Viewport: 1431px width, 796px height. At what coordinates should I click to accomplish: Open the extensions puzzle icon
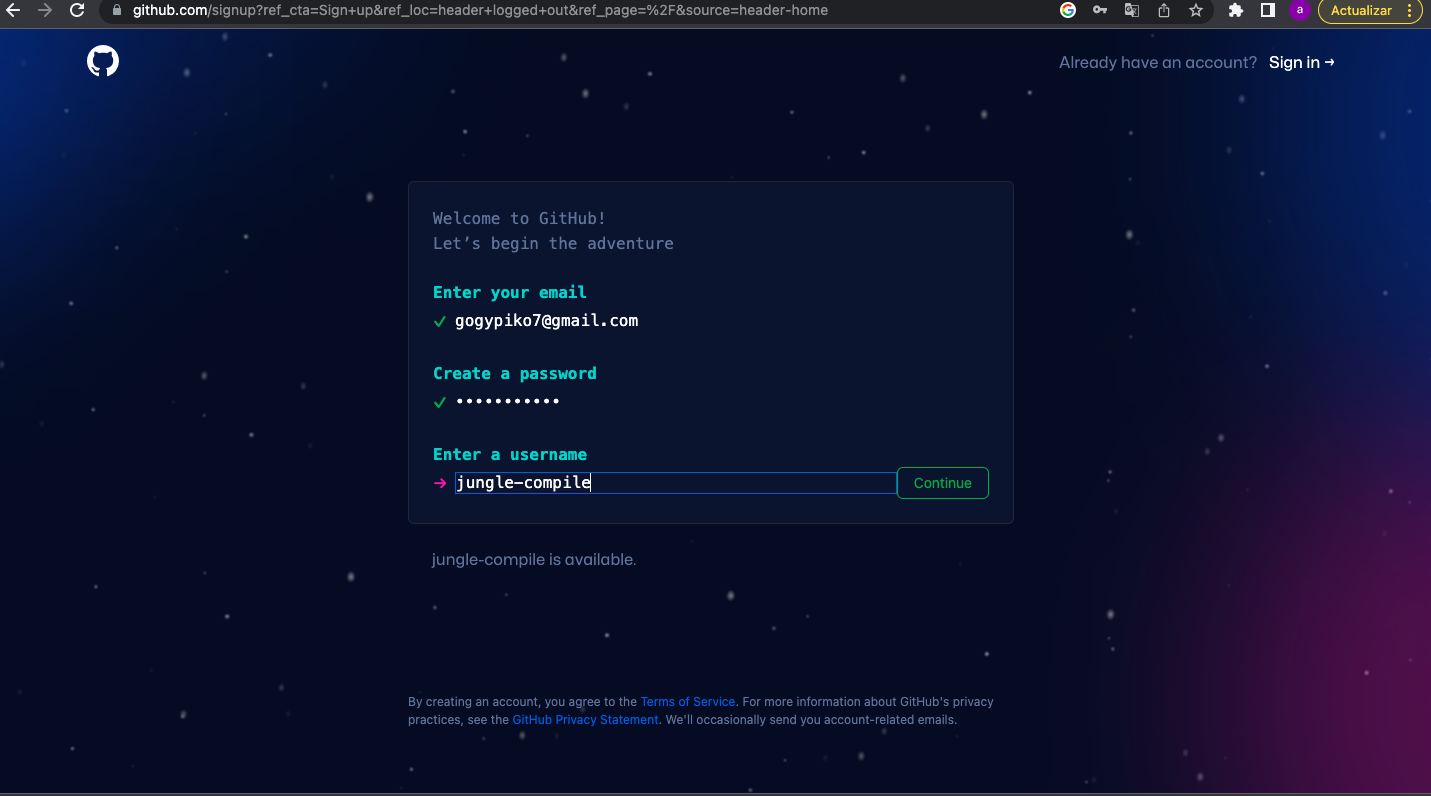1236,10
